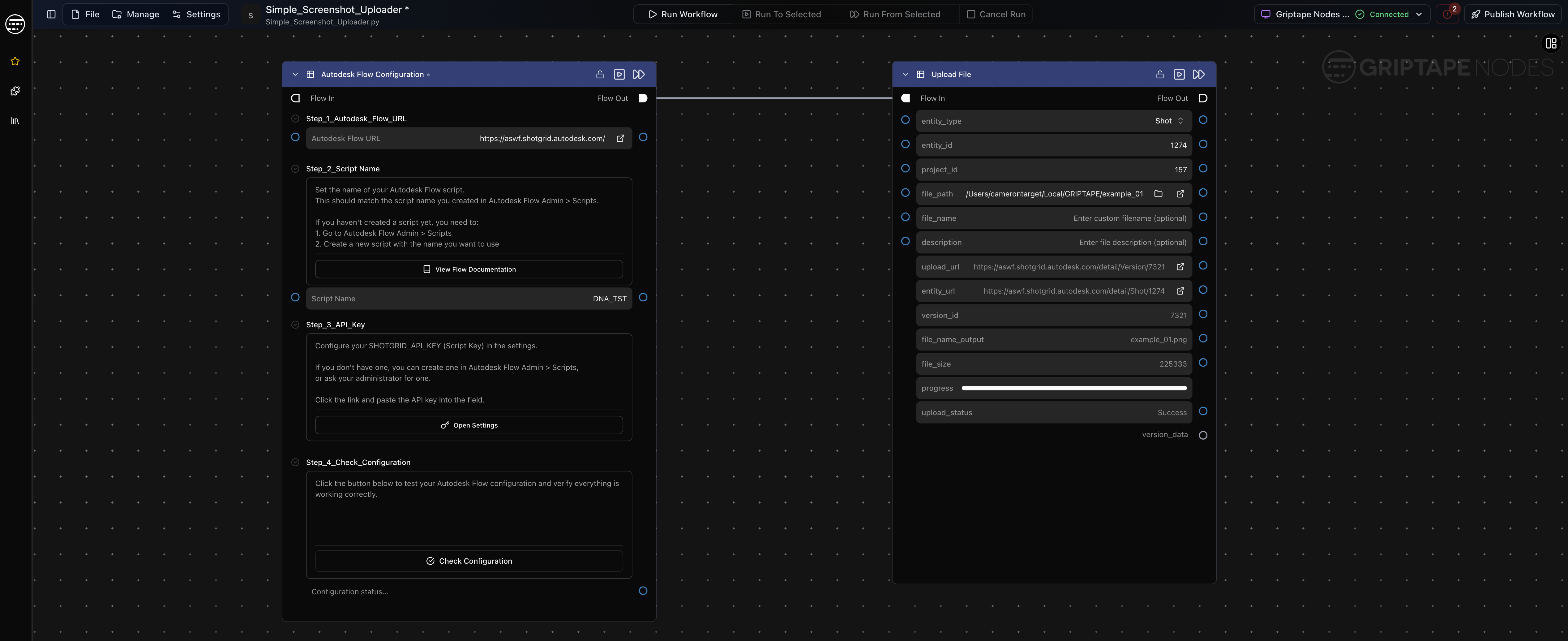
Task: Click the upload_status output port
Action: [1203, 411]
